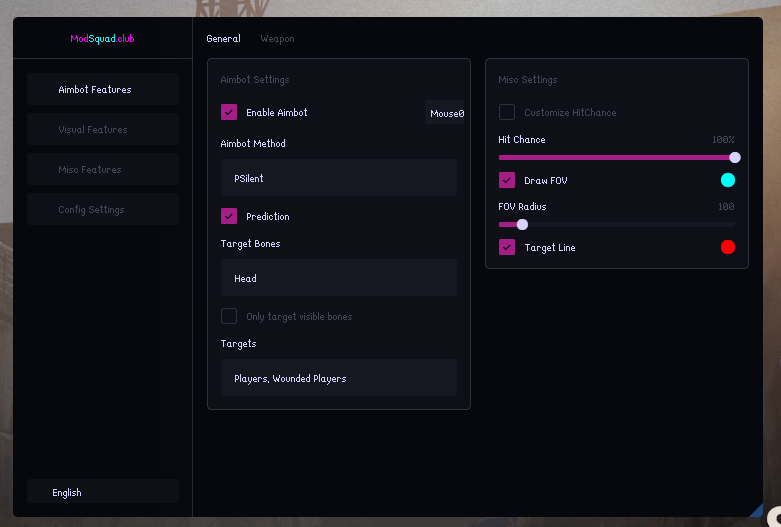Open the Target Bones dropdown set to Head
The width and height of the screenshot is (781, 527).
pyautogui.click(x=338, y=279)
